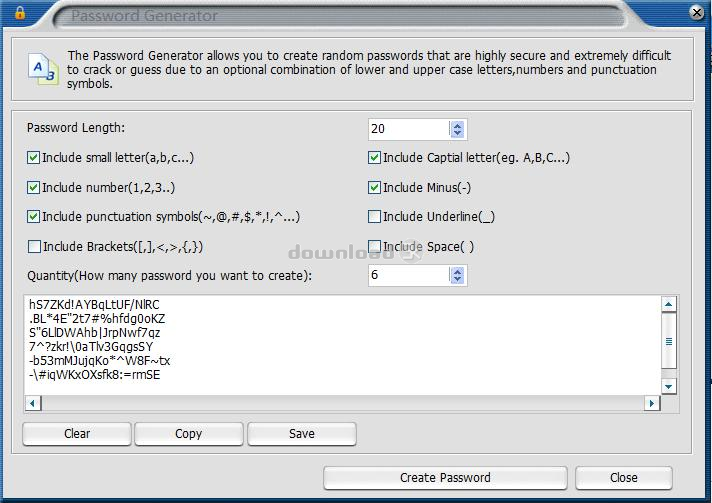Viewport: 712px width, 503px height.
Task: Click the AB letters info icon
Action: coord(44,69)
